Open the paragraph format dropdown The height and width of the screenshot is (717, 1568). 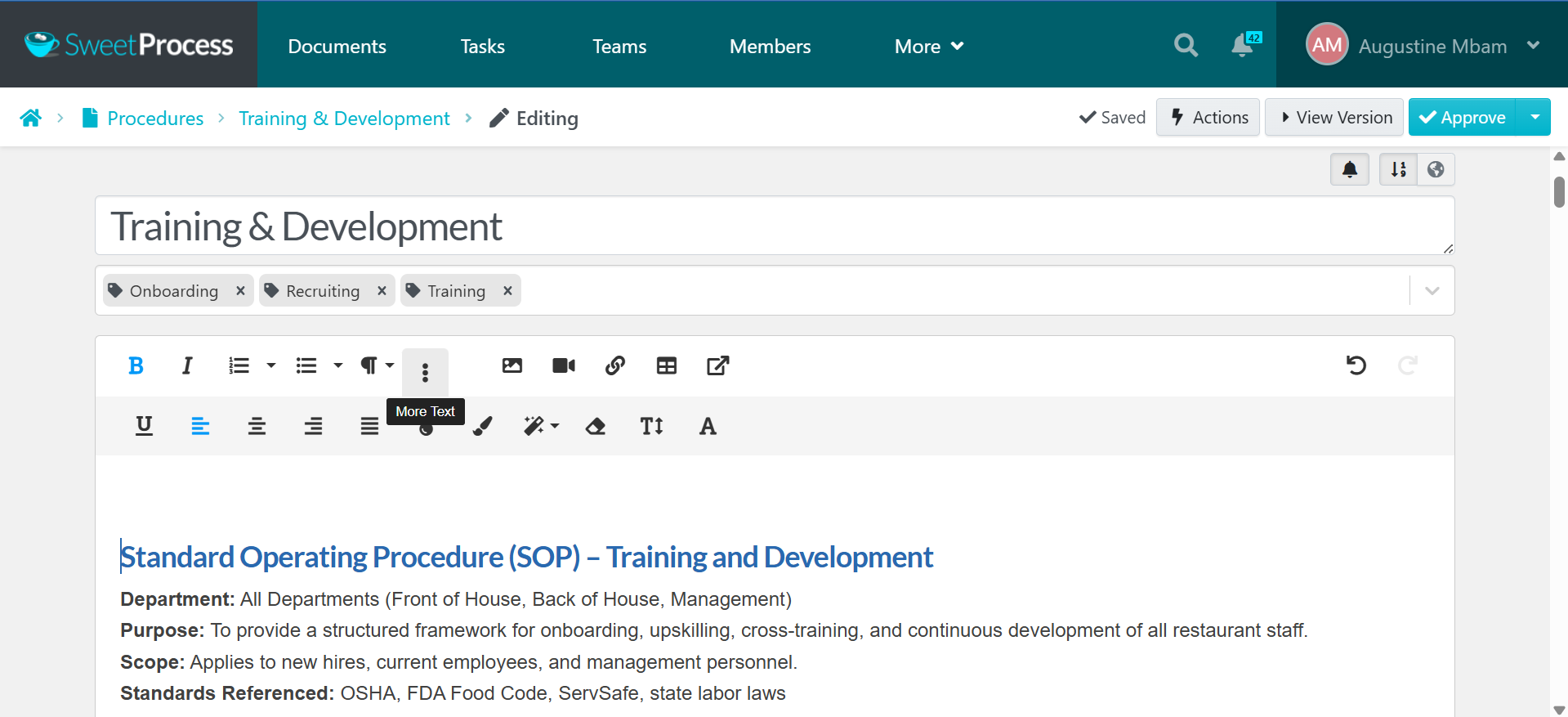[377, 365]
